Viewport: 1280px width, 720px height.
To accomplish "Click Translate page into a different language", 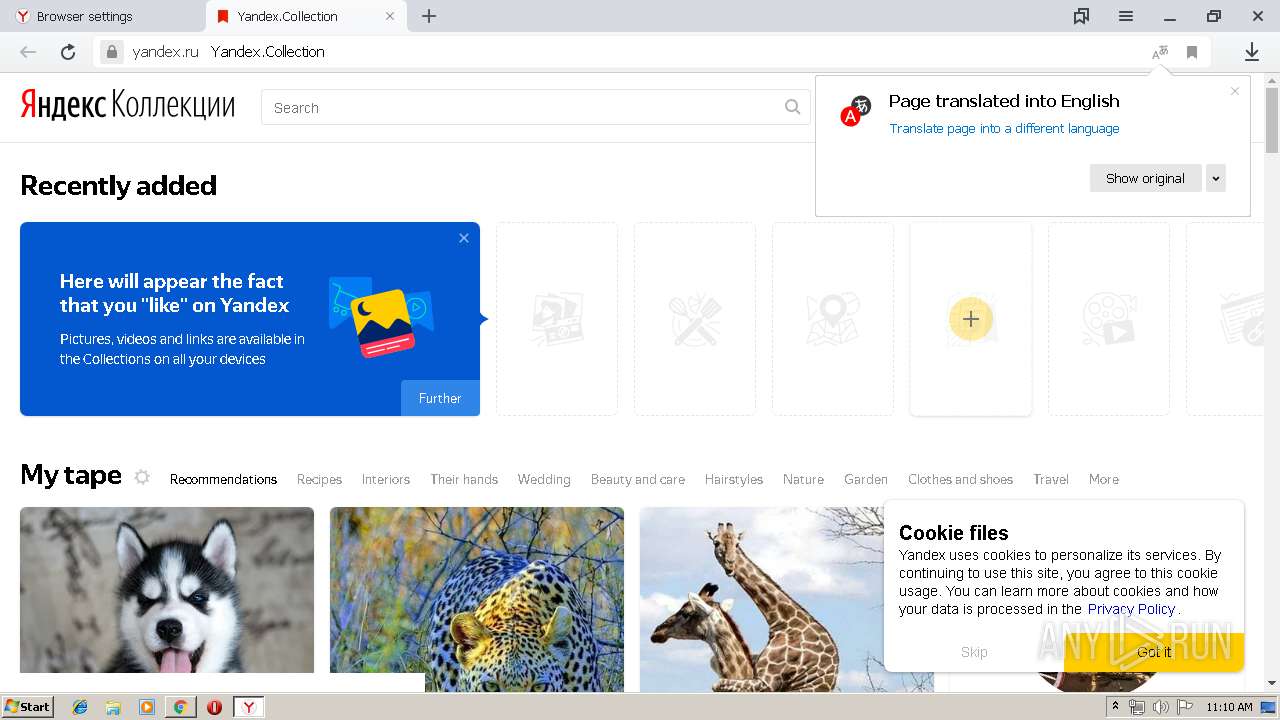I will click(x=1004, y=128).
